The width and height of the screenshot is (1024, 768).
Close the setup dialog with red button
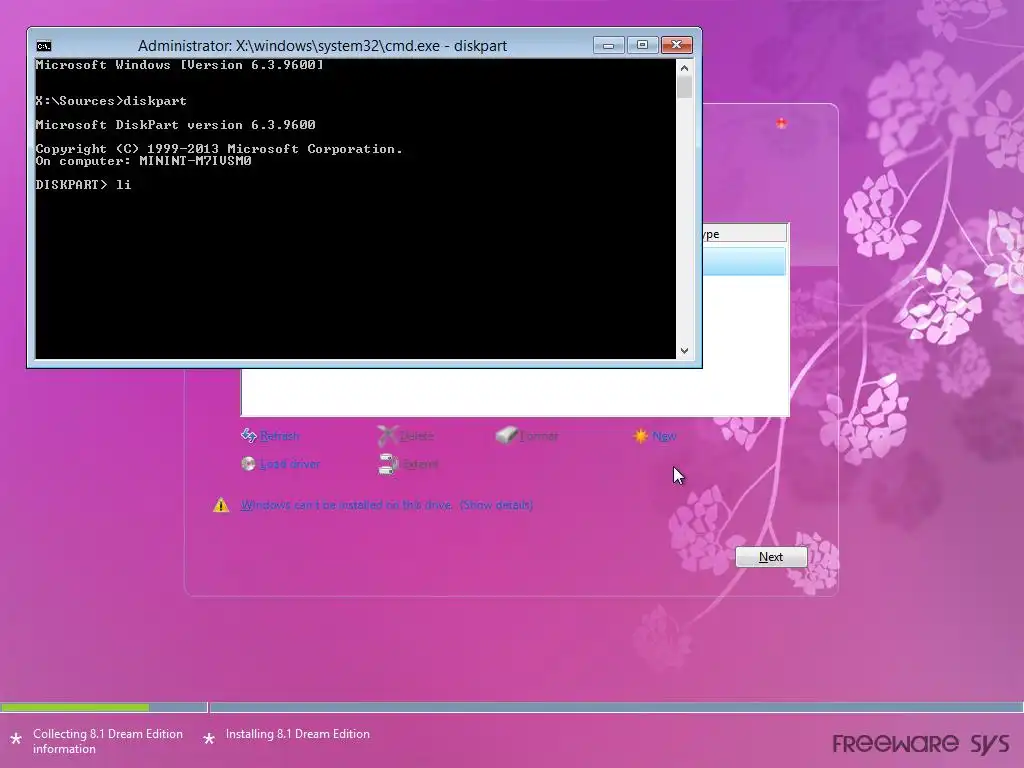click(781, 123)
